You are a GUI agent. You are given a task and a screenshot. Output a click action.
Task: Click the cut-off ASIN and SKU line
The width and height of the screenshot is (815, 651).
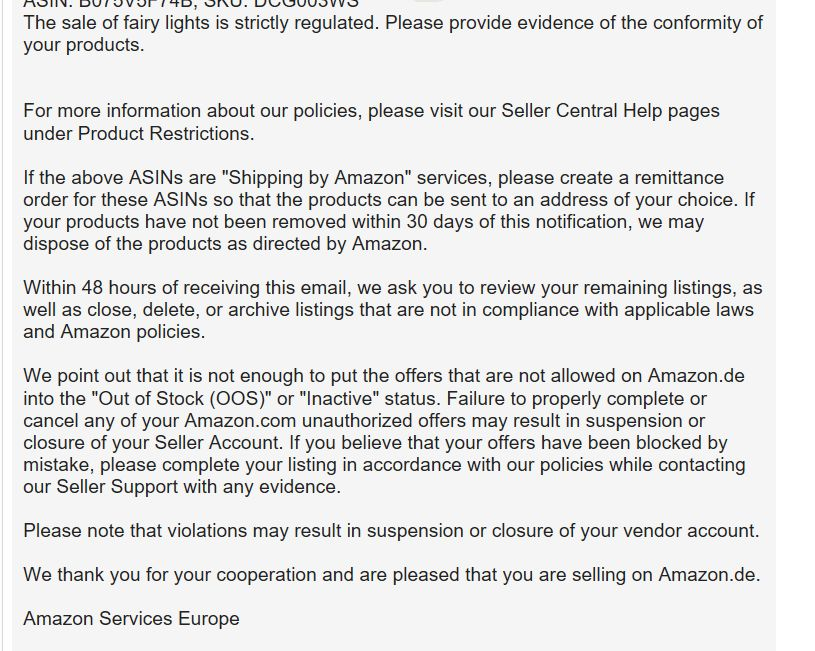pyautogui.click(x=191, y=4)
